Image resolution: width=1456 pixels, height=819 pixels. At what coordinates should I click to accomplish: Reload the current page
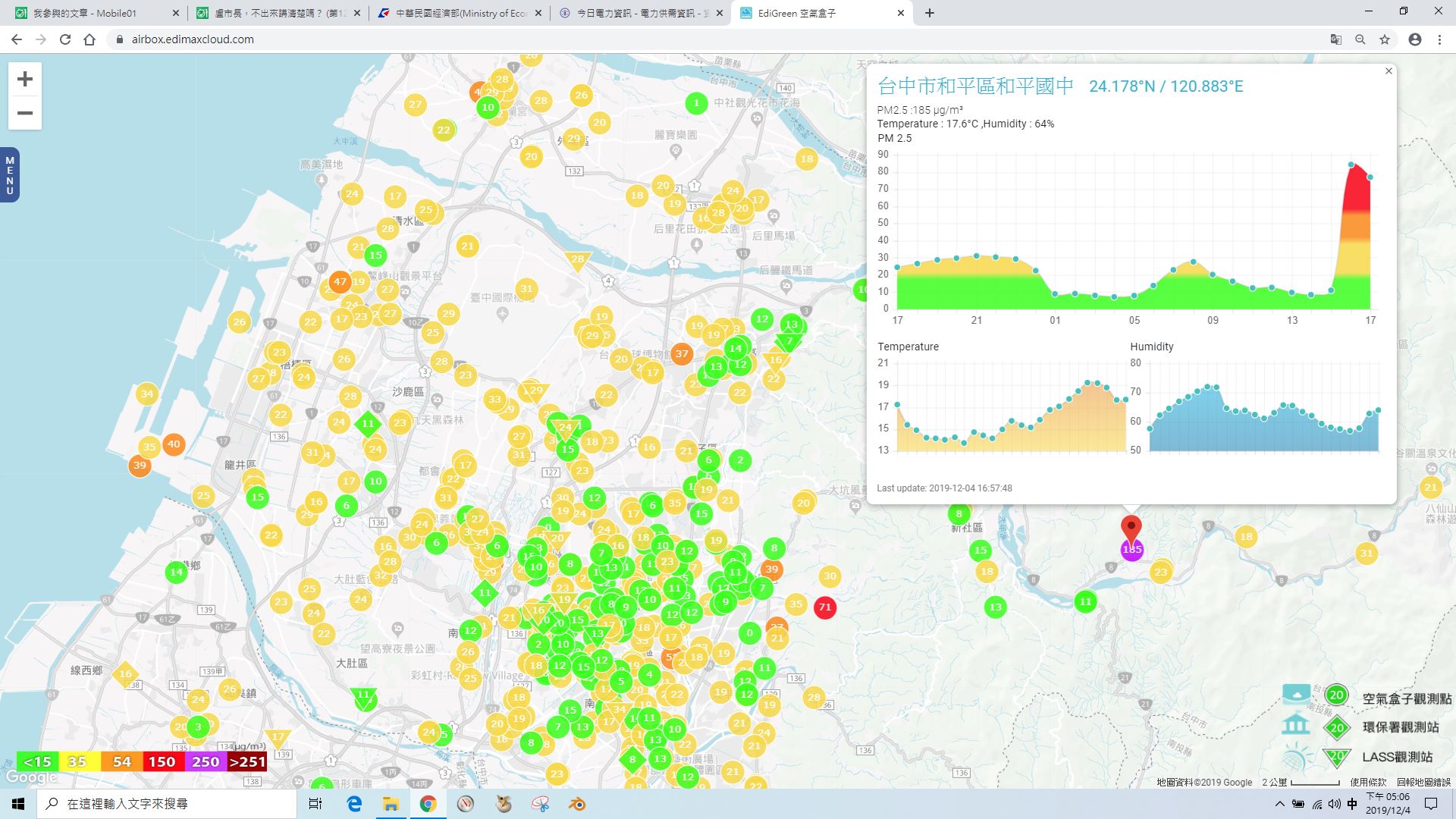click(65, 39)
